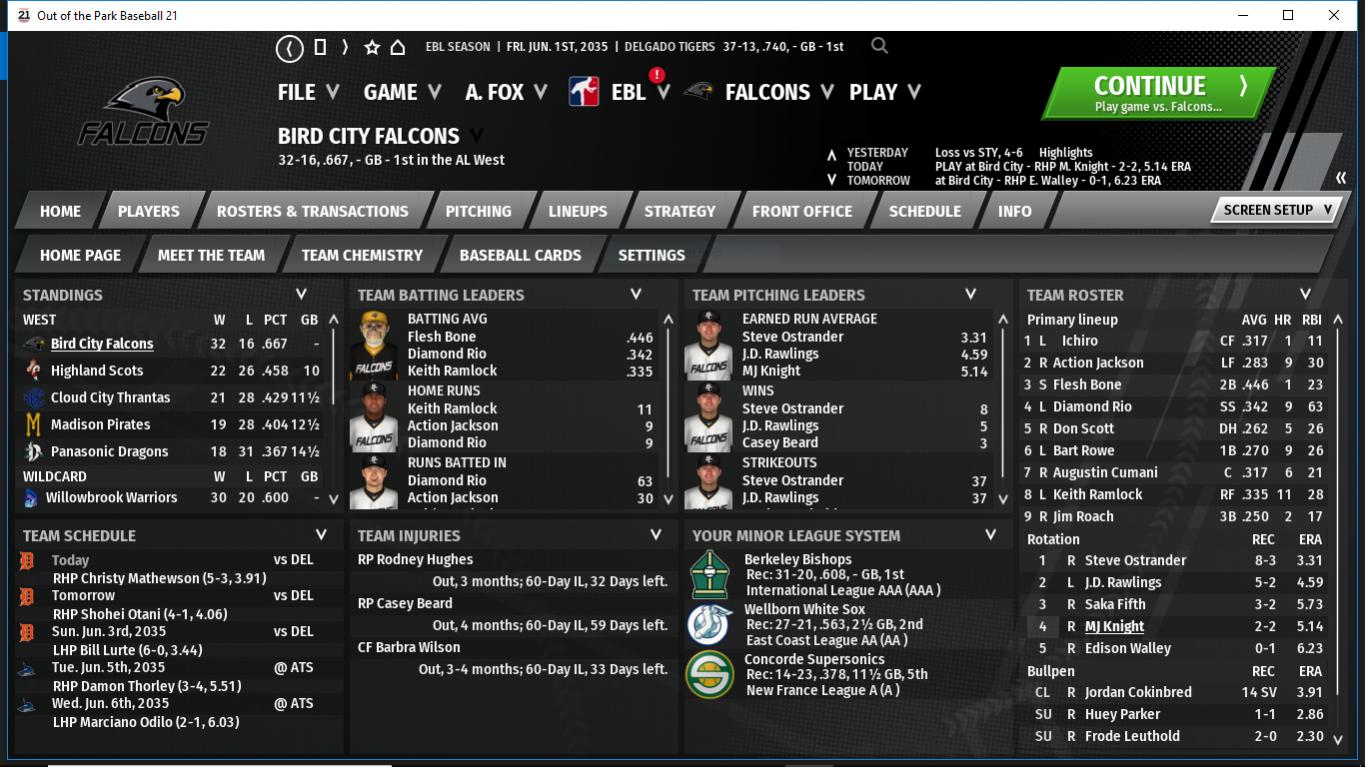Open the Screen Setup dropdown
Image resolution: width=1365 pixels, height=767 pixels.
(1277, 210)
